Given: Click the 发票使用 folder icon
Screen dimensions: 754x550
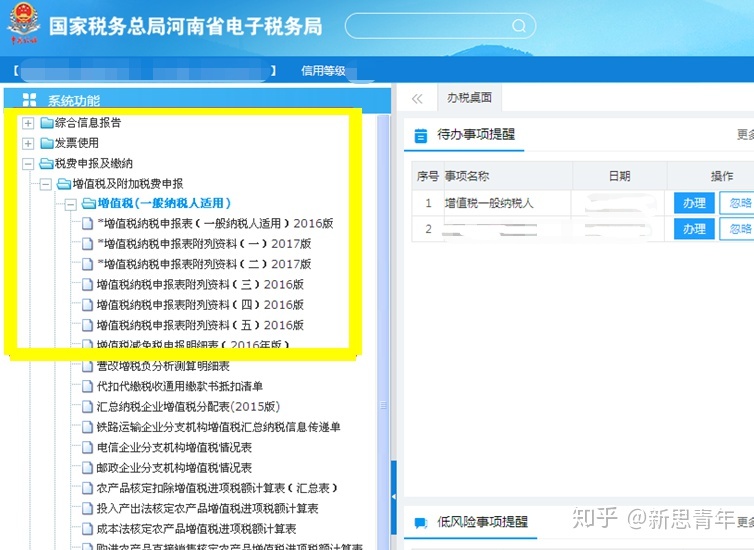Looking at the screenshot, I should [x=46, y=143].
